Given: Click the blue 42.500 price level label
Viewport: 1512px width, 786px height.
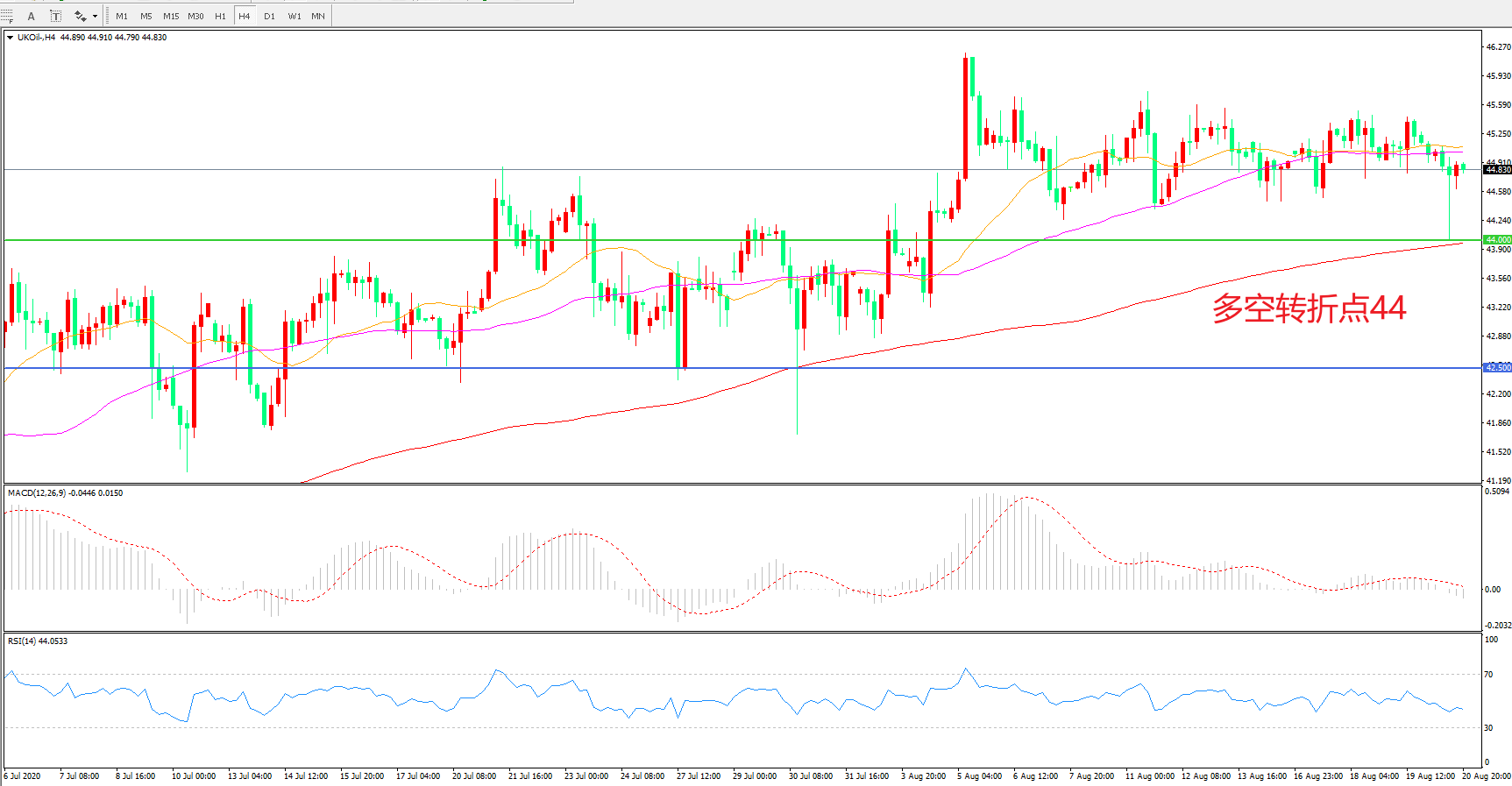Looking at the screenshot, I should pos(1497,367).
